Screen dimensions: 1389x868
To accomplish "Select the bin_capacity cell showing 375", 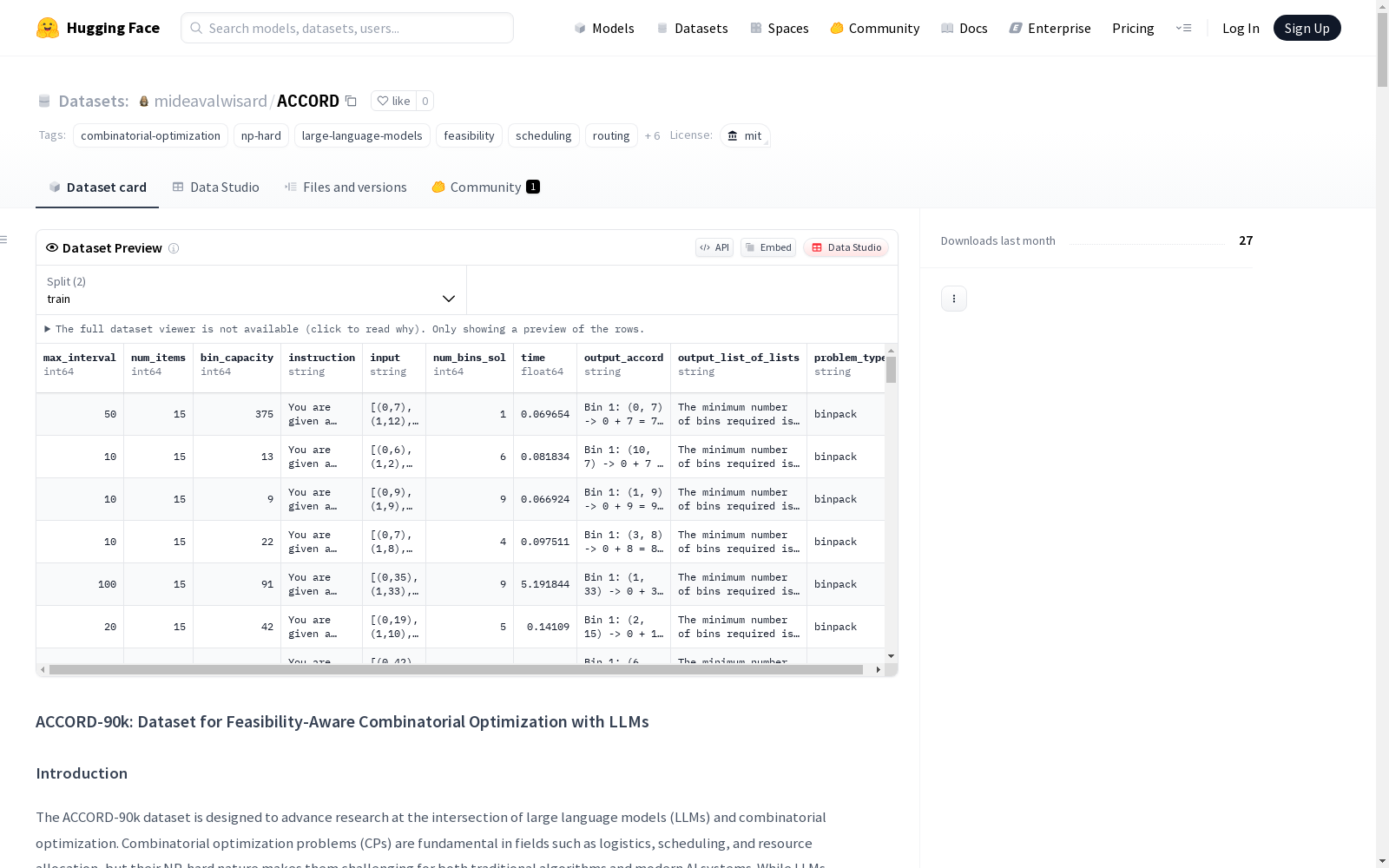I will [x=237, y=414].
